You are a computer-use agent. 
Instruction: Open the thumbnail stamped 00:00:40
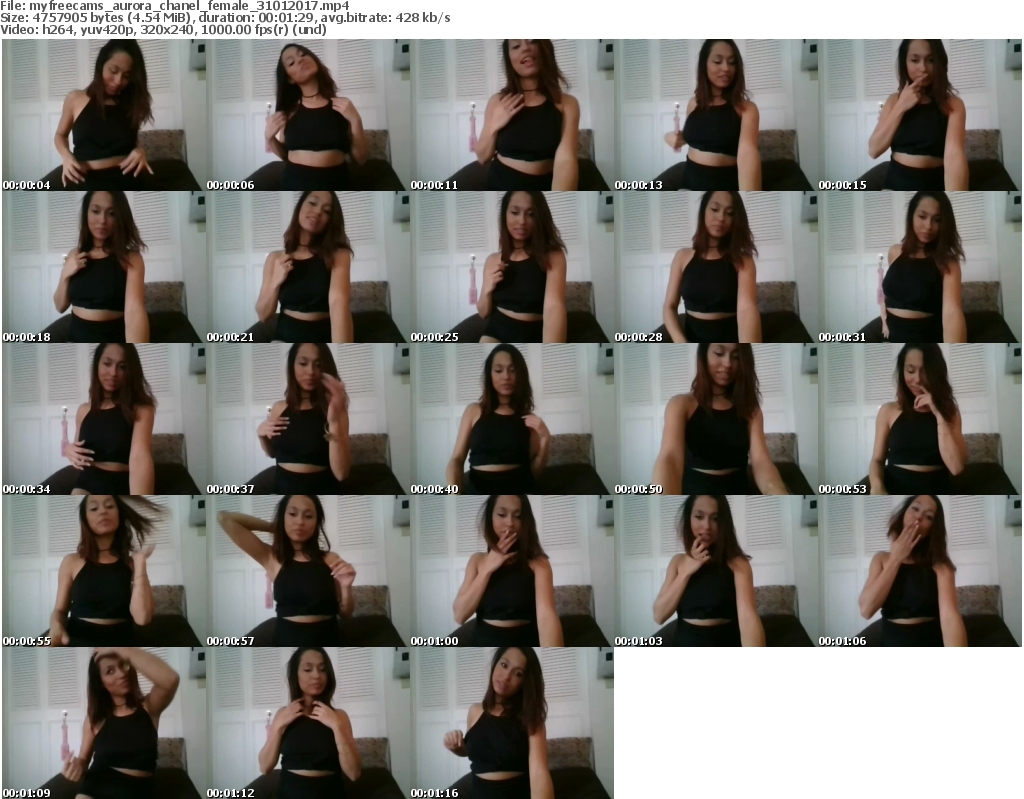click(512, 419)
